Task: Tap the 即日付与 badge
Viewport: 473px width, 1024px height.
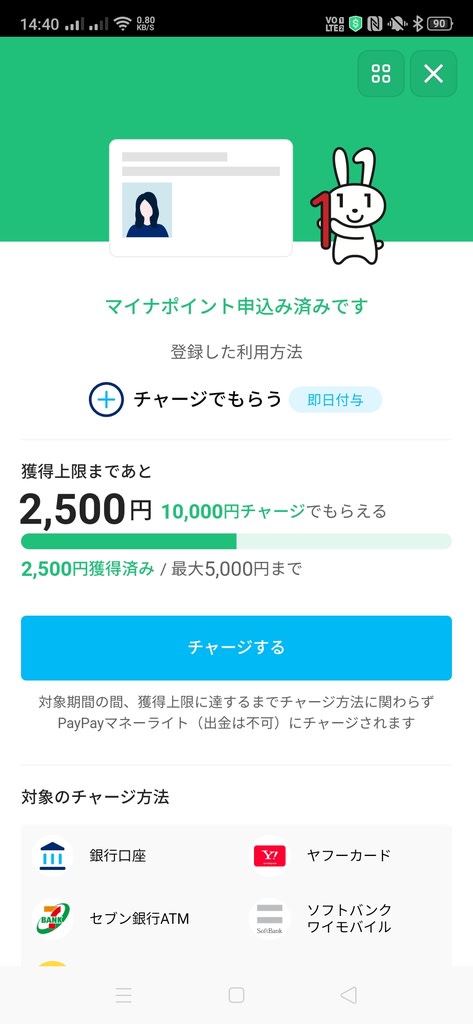Action: 335,400
